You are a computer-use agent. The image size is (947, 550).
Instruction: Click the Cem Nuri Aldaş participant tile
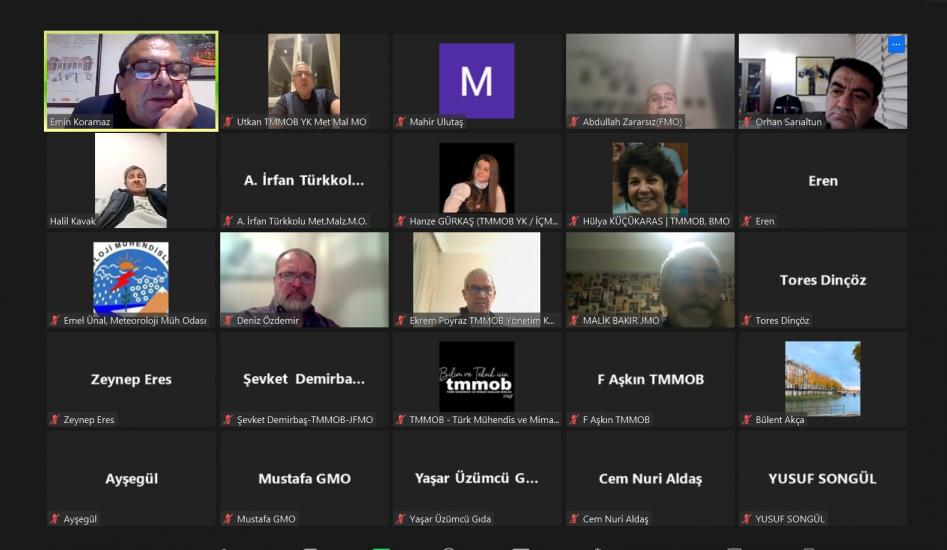650,478
